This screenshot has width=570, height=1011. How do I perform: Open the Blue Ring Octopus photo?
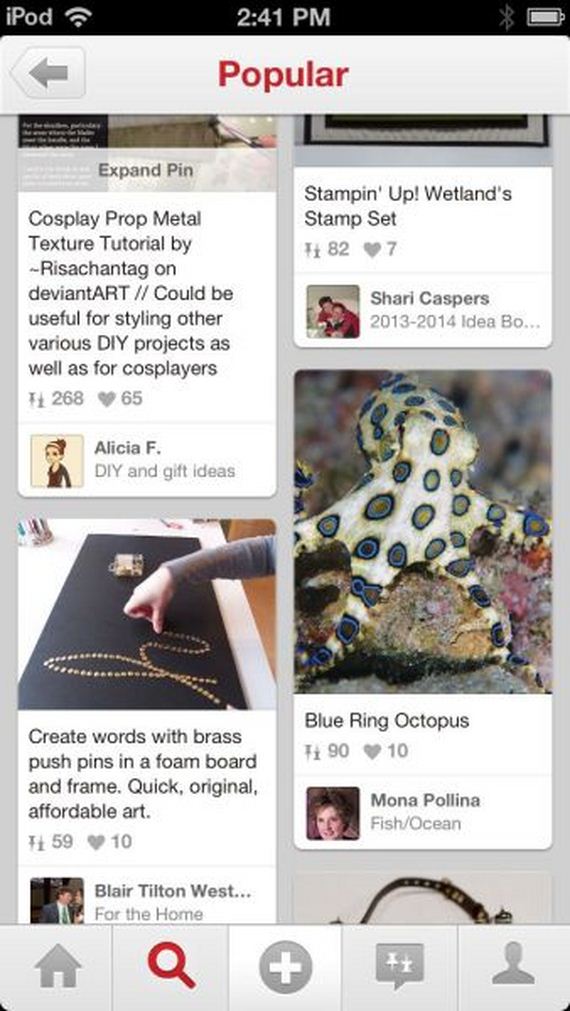(423, 531)
